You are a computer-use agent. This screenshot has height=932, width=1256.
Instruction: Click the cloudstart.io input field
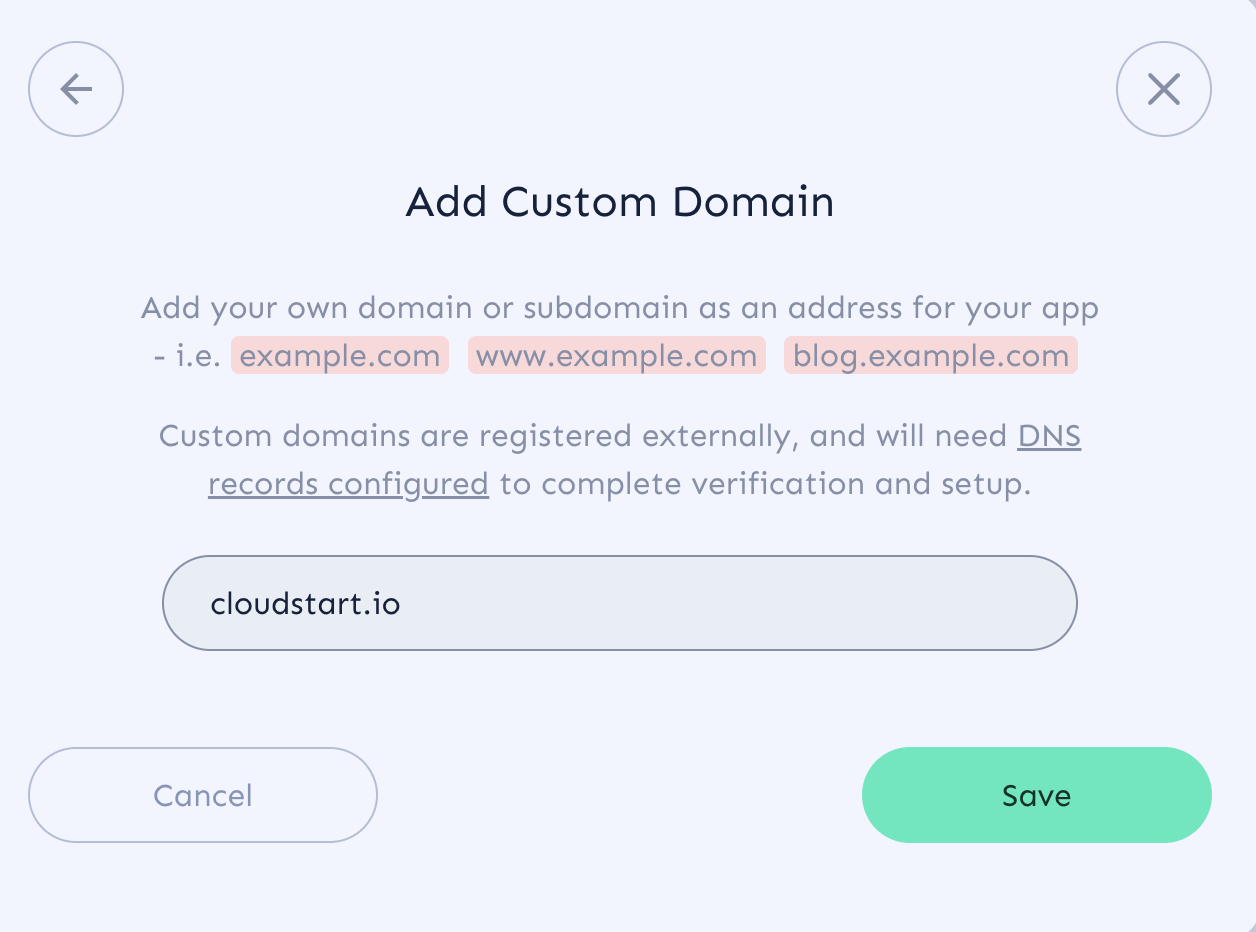(619, 602)
